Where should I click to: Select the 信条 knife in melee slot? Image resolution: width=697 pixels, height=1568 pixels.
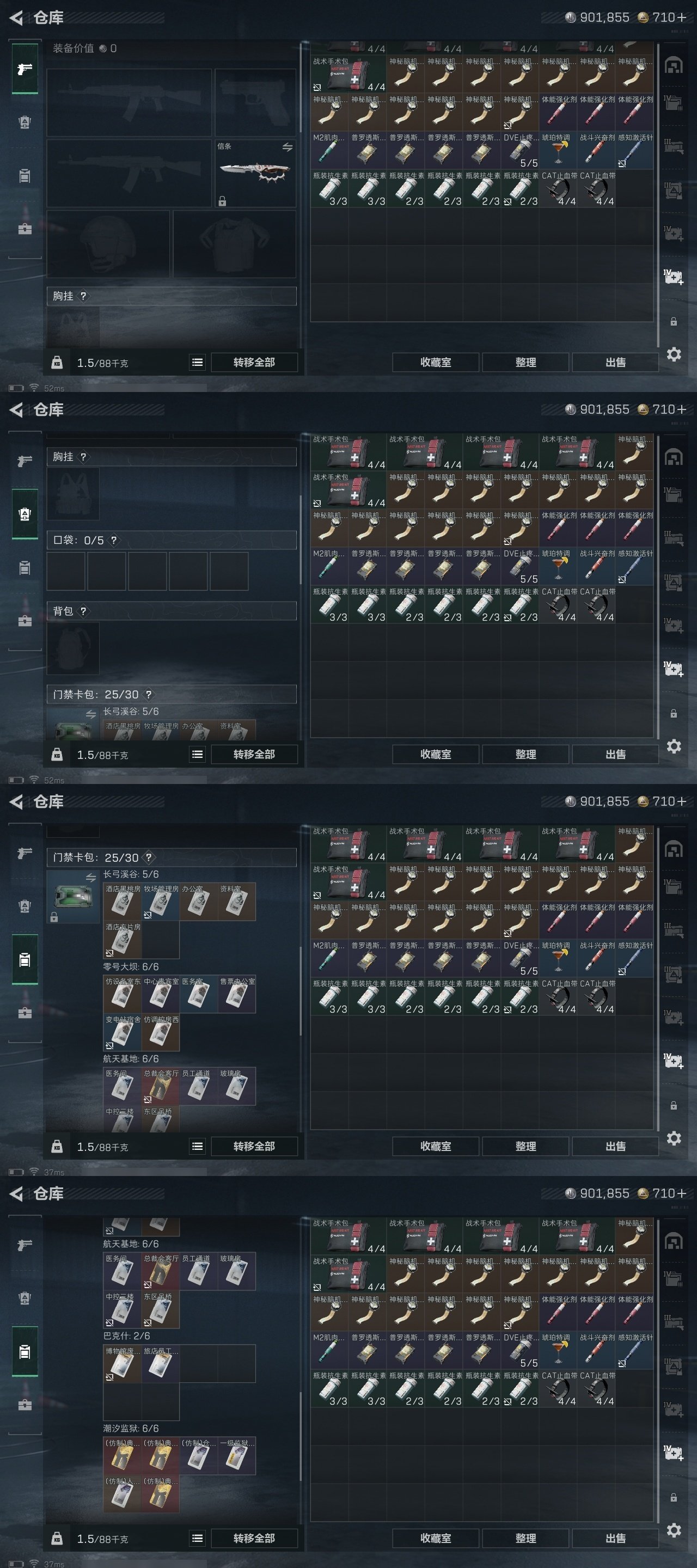256,174
